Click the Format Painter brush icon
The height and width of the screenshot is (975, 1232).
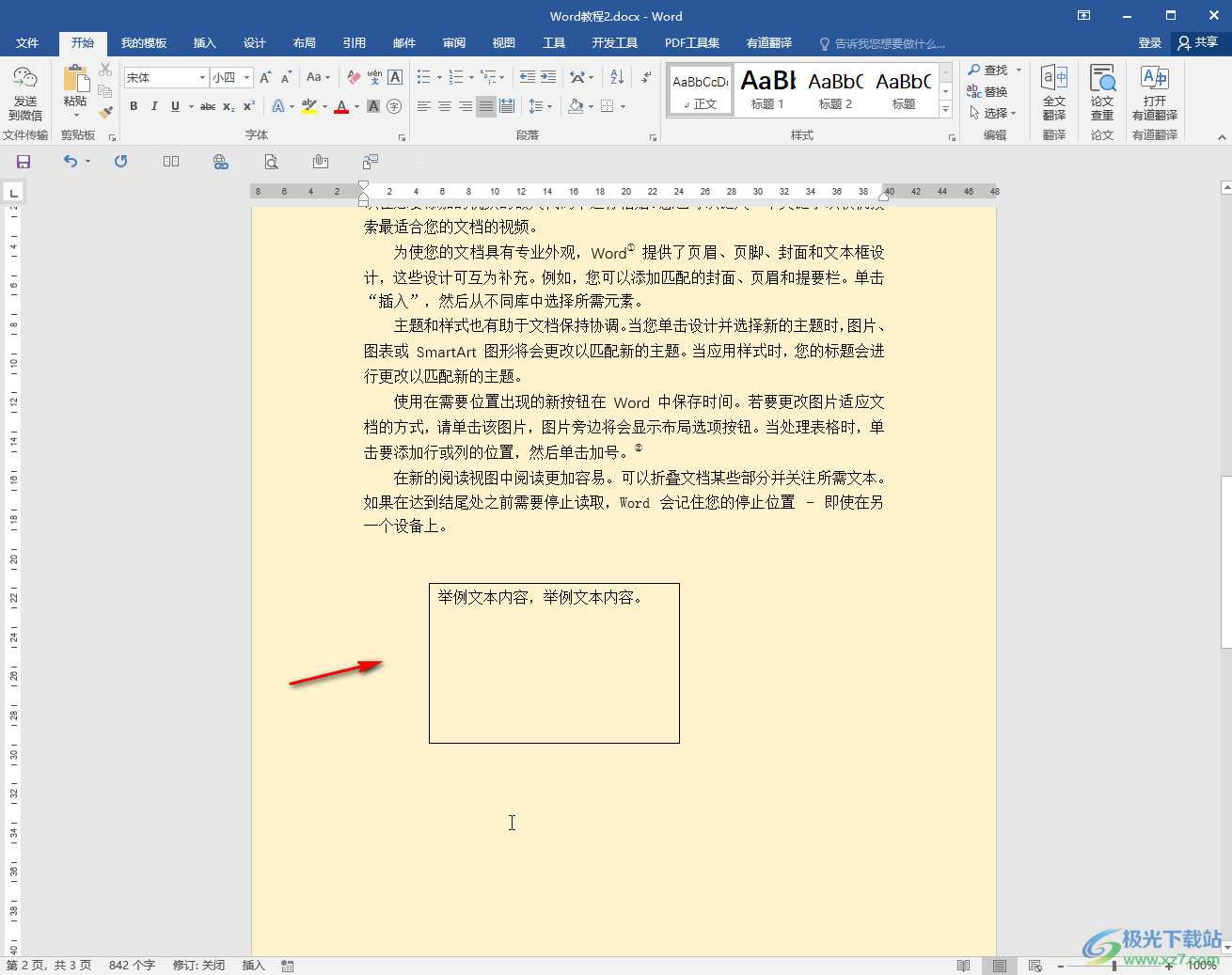coord(105,112)
